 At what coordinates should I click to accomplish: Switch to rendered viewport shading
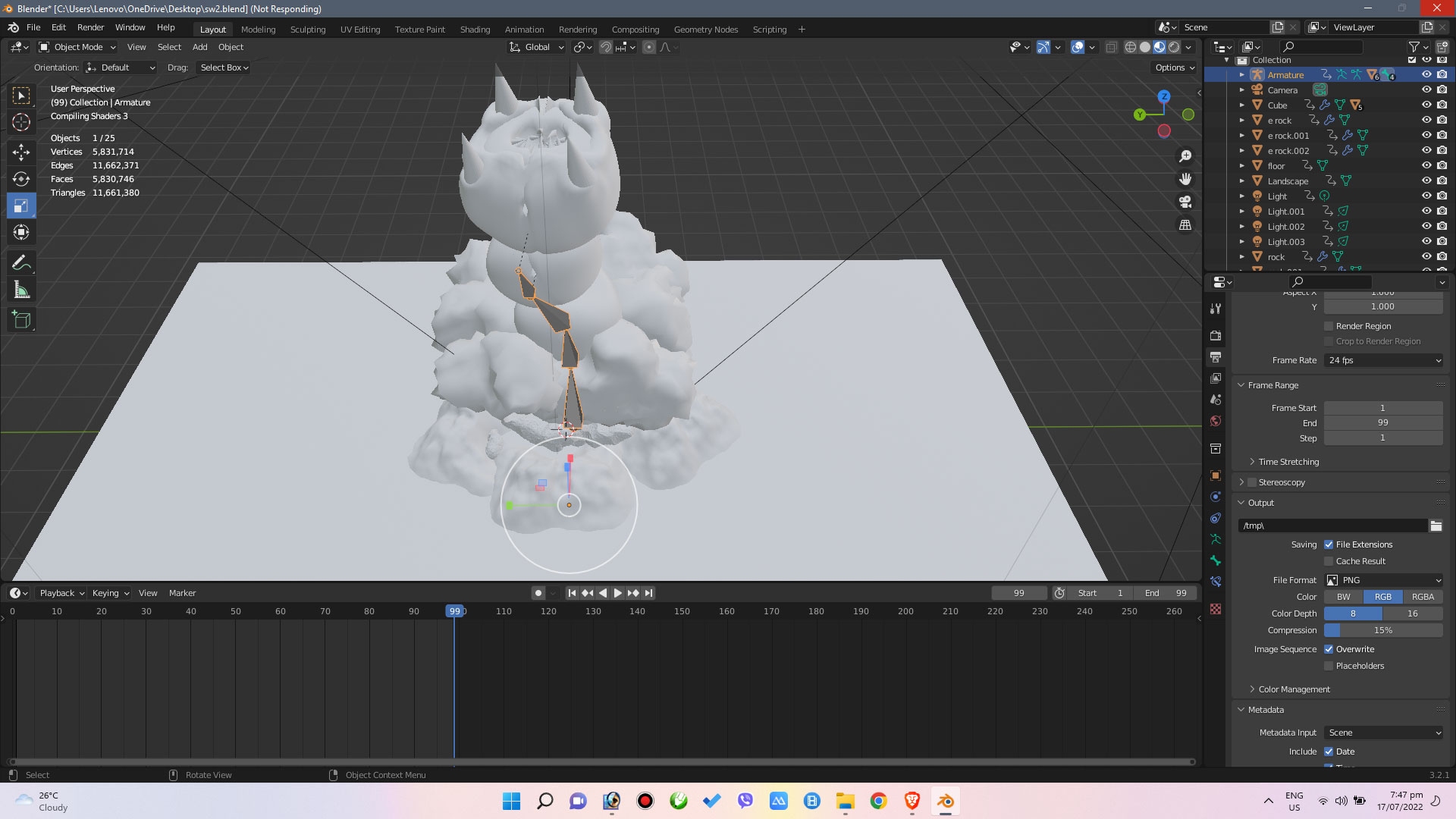[1174, 47]
